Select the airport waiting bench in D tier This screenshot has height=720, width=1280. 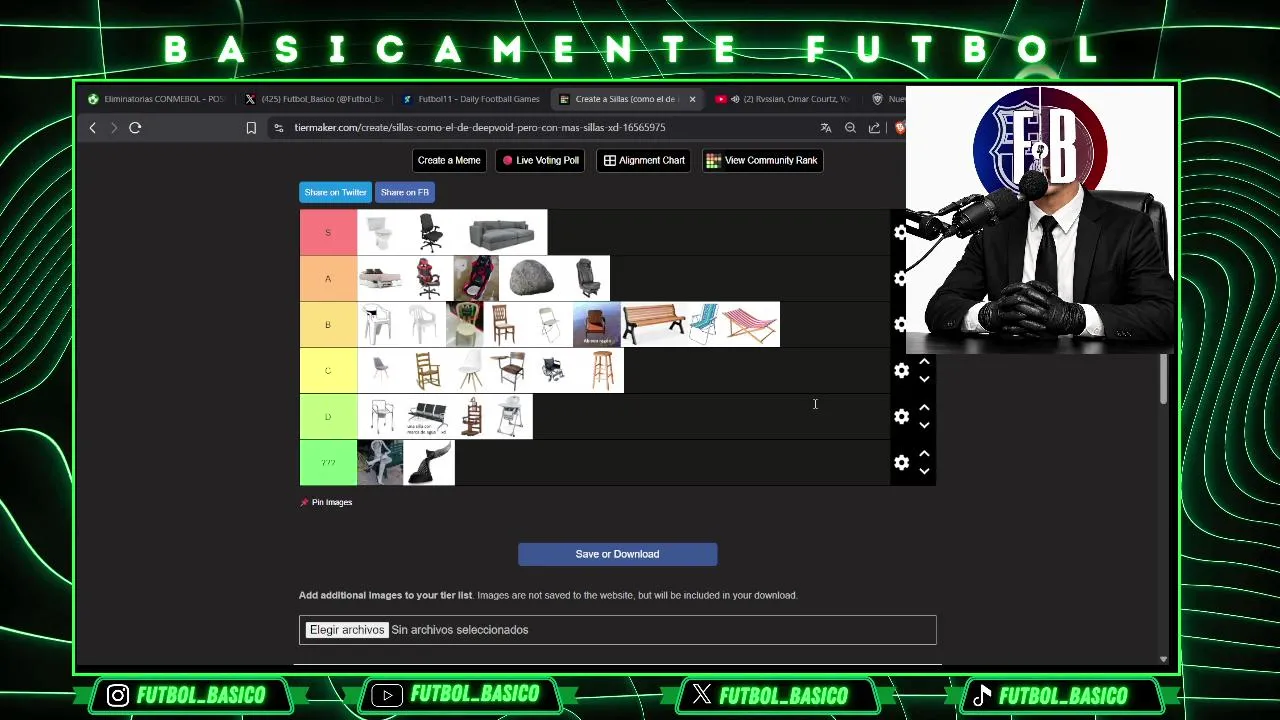click(x=427, y=417)
